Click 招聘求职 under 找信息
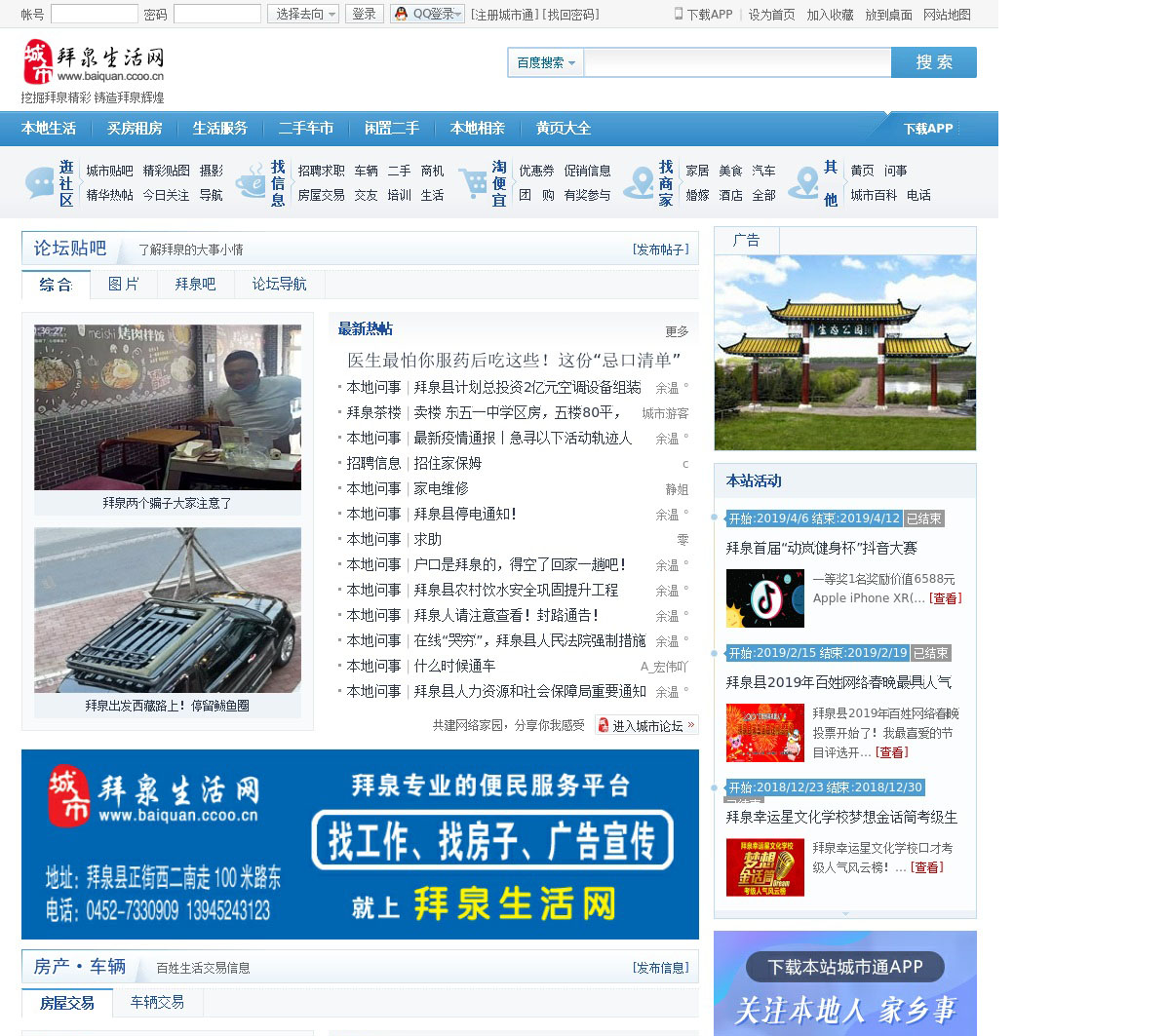The height and width of the screenshot is (1036, 1170). pos(321,171)
